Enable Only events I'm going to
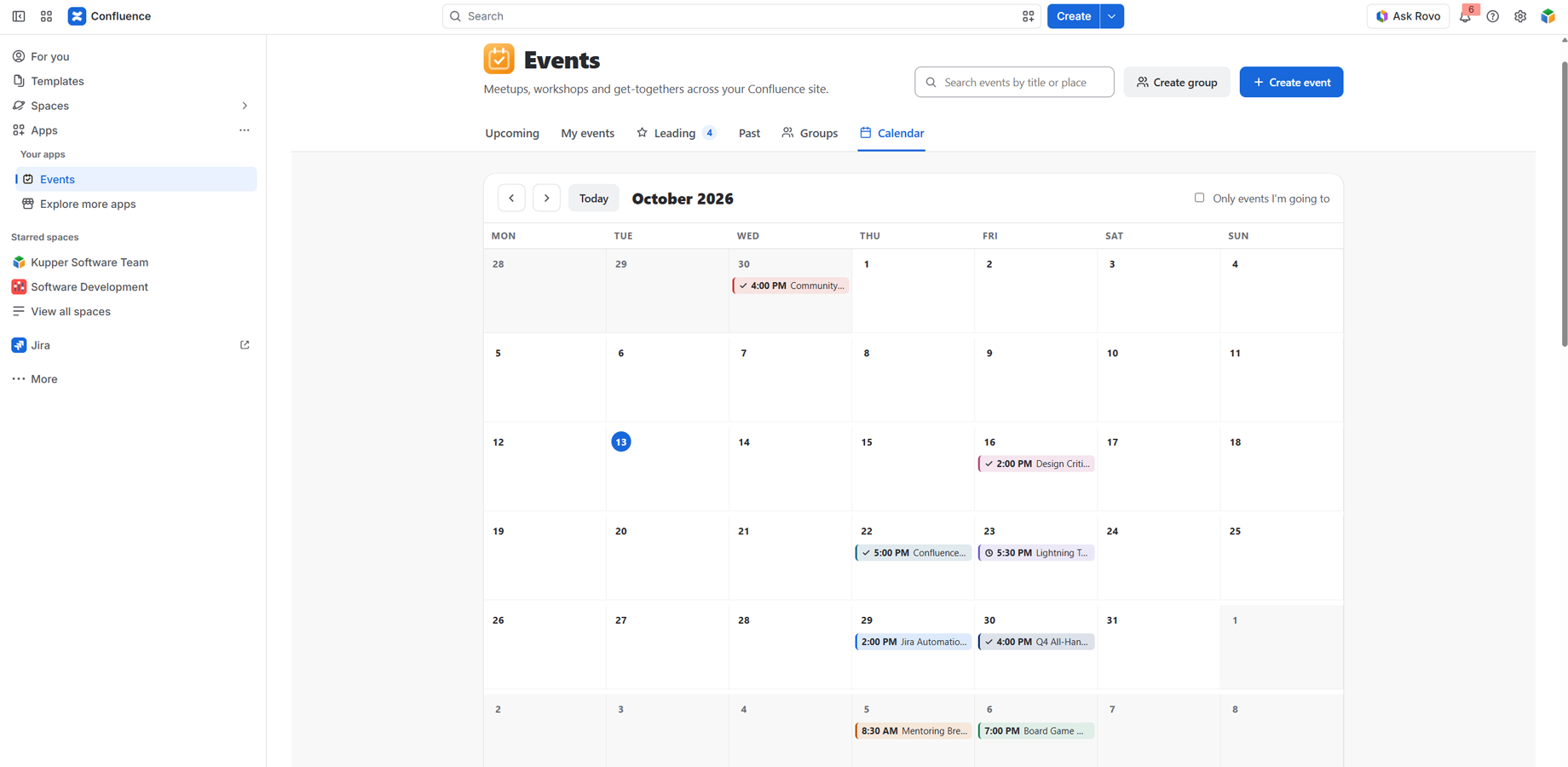This screenshot has height=767, width=1568. click(x=1199, y=198)
